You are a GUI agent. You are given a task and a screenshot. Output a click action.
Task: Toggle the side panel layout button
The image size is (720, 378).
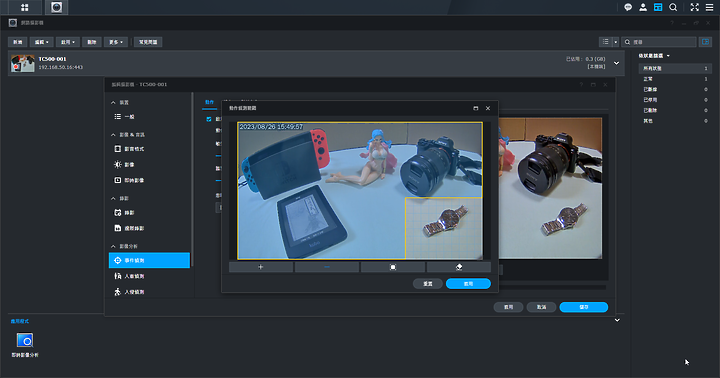click(705, 42)
